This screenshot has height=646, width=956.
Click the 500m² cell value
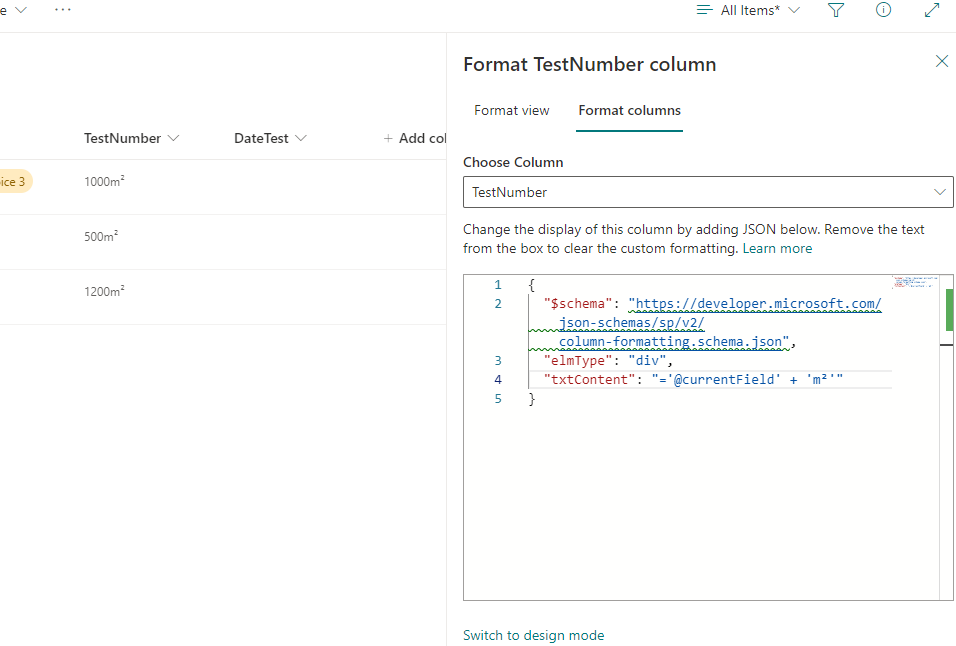click(x=101, y=236)
